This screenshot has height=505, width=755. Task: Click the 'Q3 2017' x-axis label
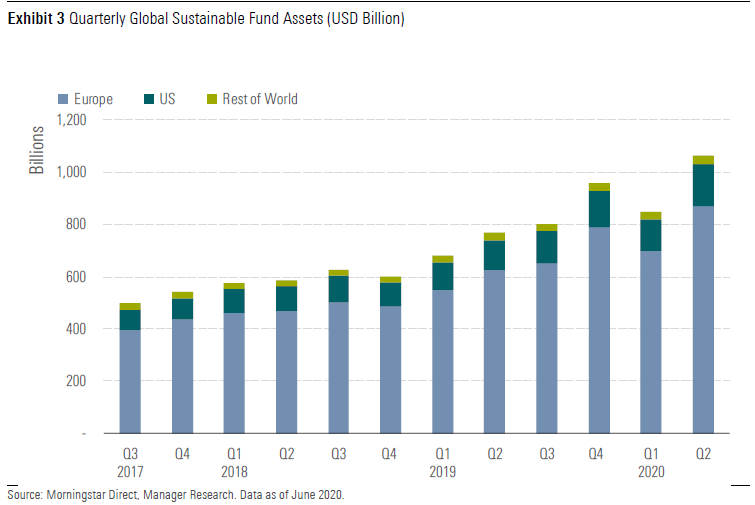click(x=130, y=462)
